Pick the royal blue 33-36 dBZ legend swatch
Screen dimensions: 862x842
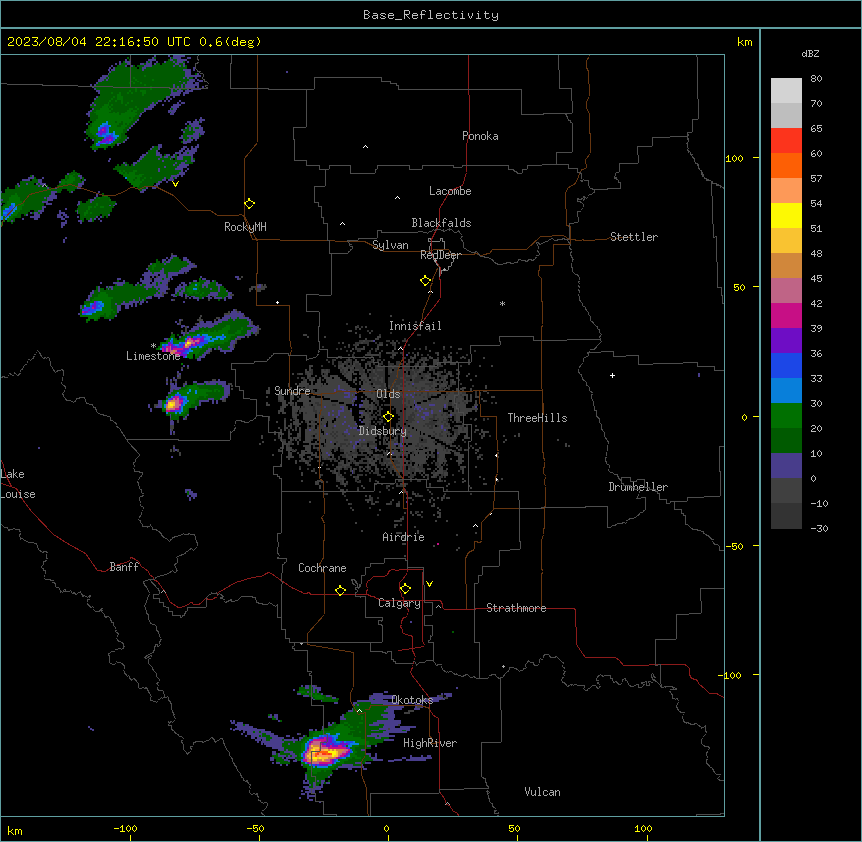click(x=786, y=365)
